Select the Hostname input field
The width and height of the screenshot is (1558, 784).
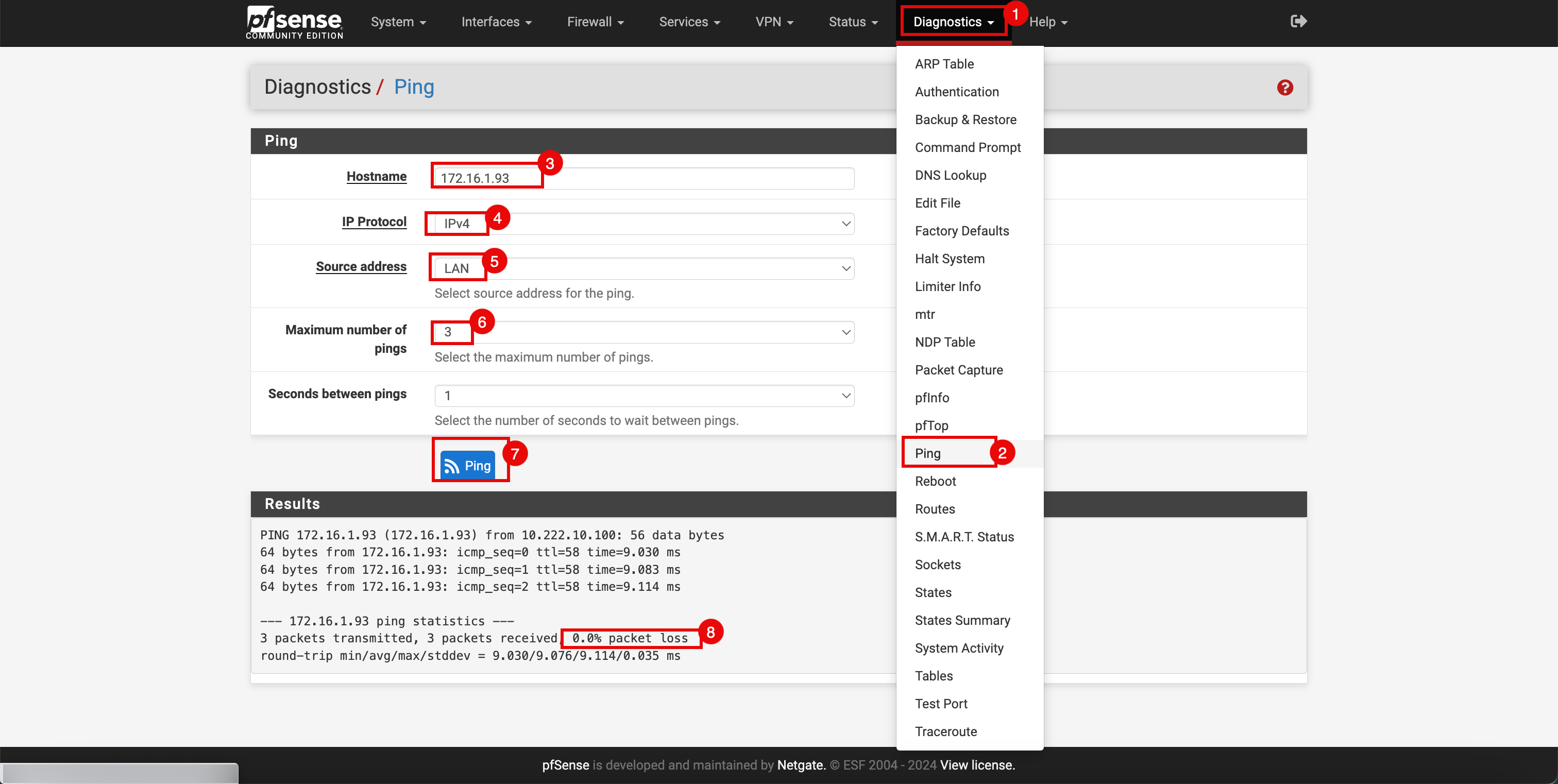click(x=645, y=177)
